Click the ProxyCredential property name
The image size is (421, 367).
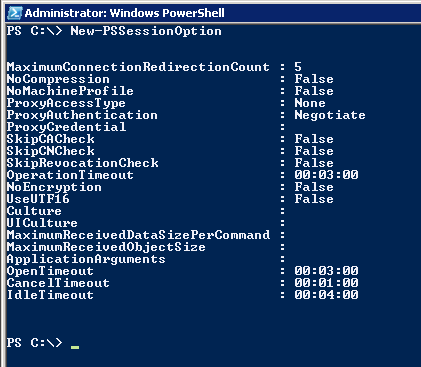pyautogui.click(x=66, y=127)
